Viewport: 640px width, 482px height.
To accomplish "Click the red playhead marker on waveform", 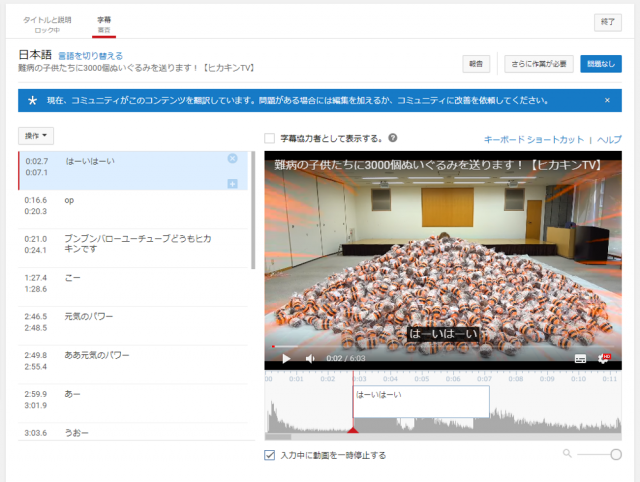I will coord(353,430).
